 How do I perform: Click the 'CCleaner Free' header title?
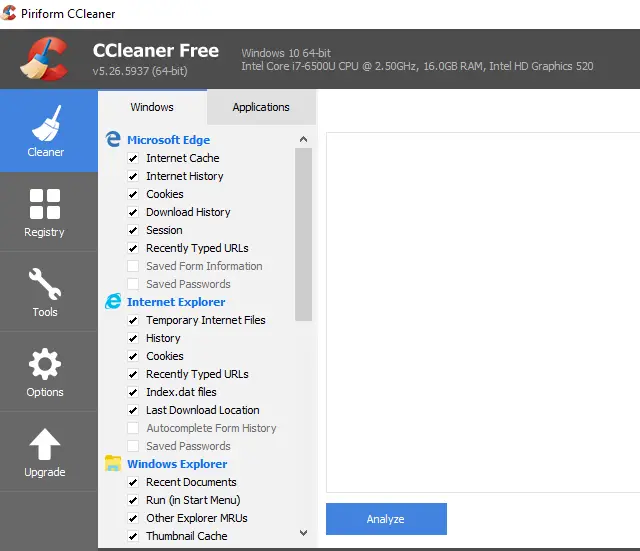156,51
